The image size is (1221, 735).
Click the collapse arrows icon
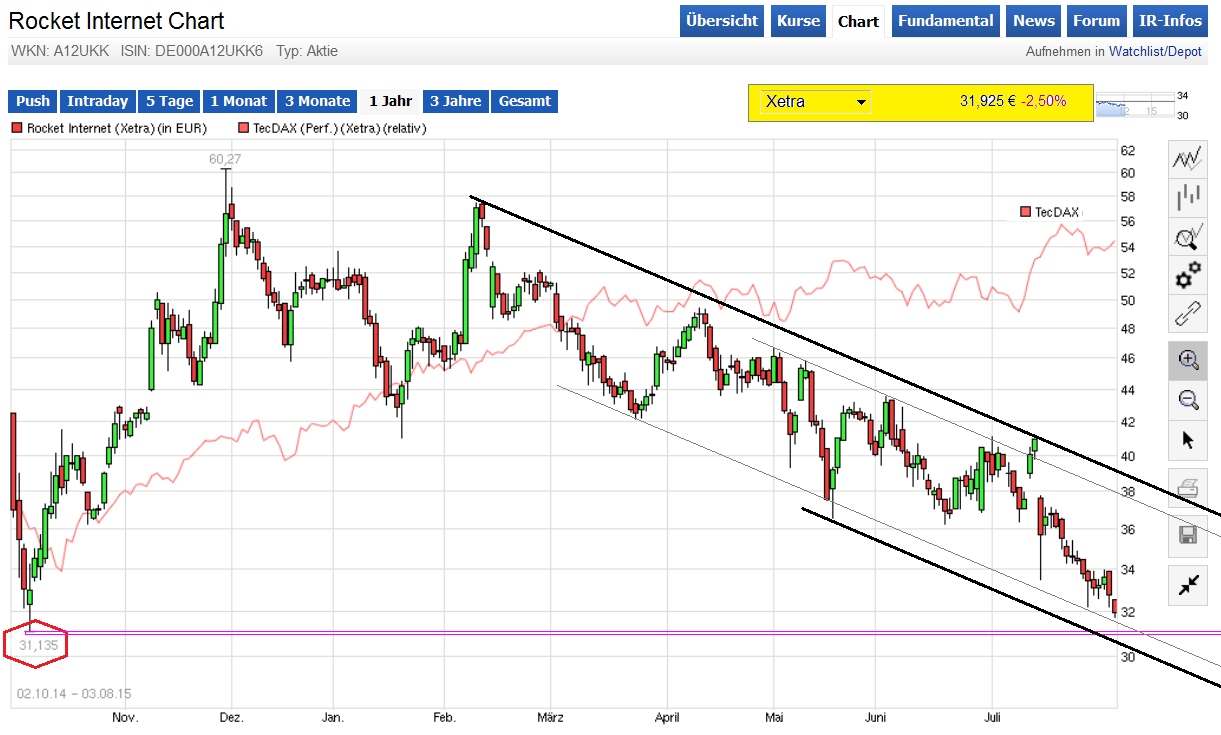point(1188,586)
